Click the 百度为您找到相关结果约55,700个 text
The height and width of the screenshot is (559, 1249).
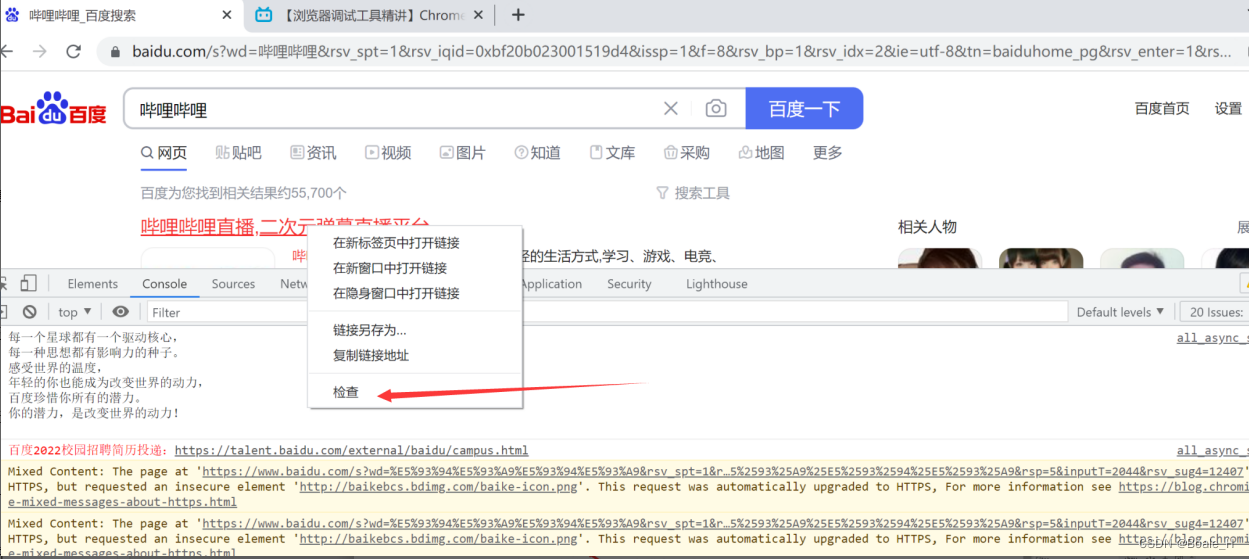click(x=244, y=193)
